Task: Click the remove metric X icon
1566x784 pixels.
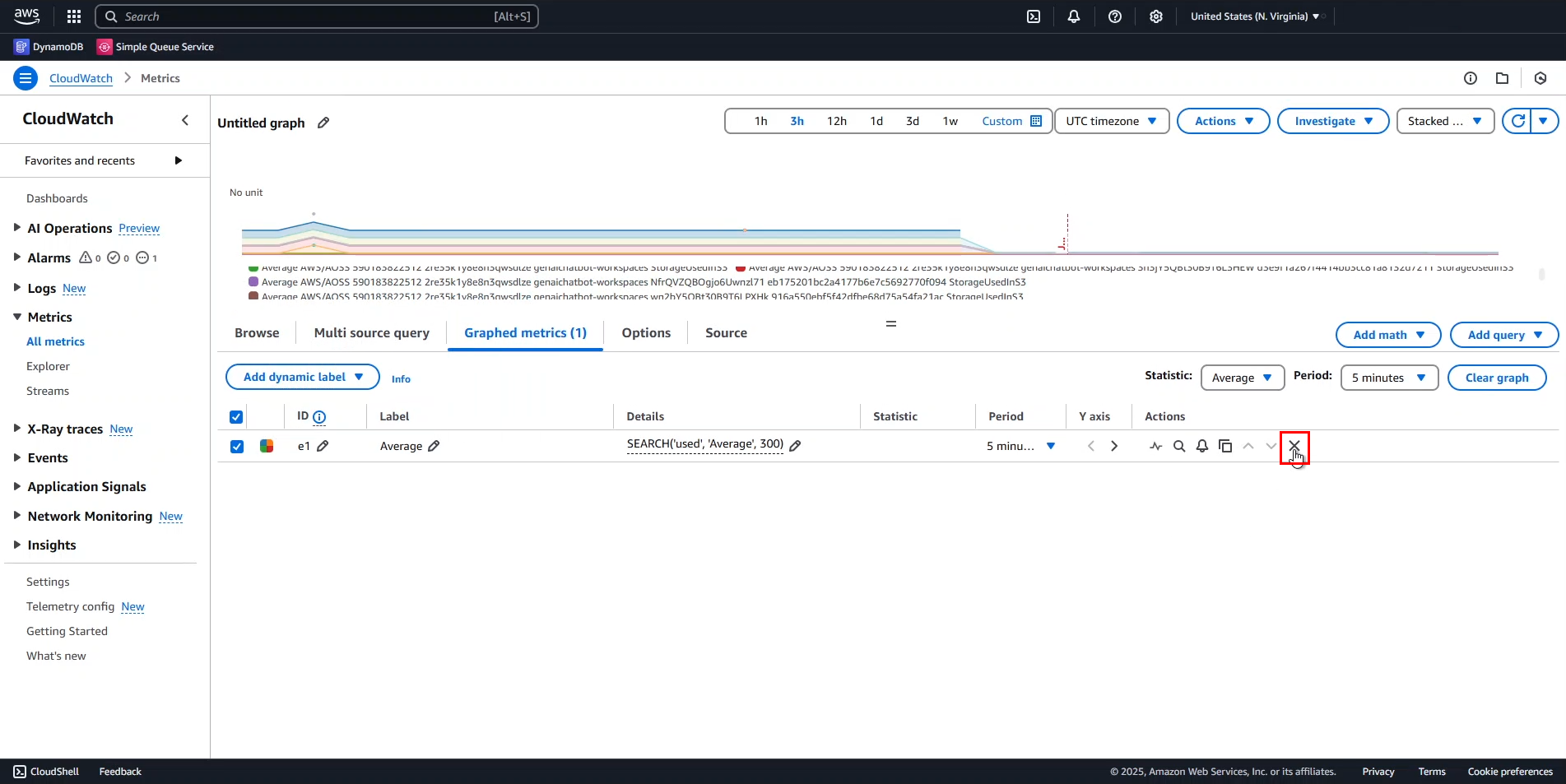Action: tap(1294, 446)
